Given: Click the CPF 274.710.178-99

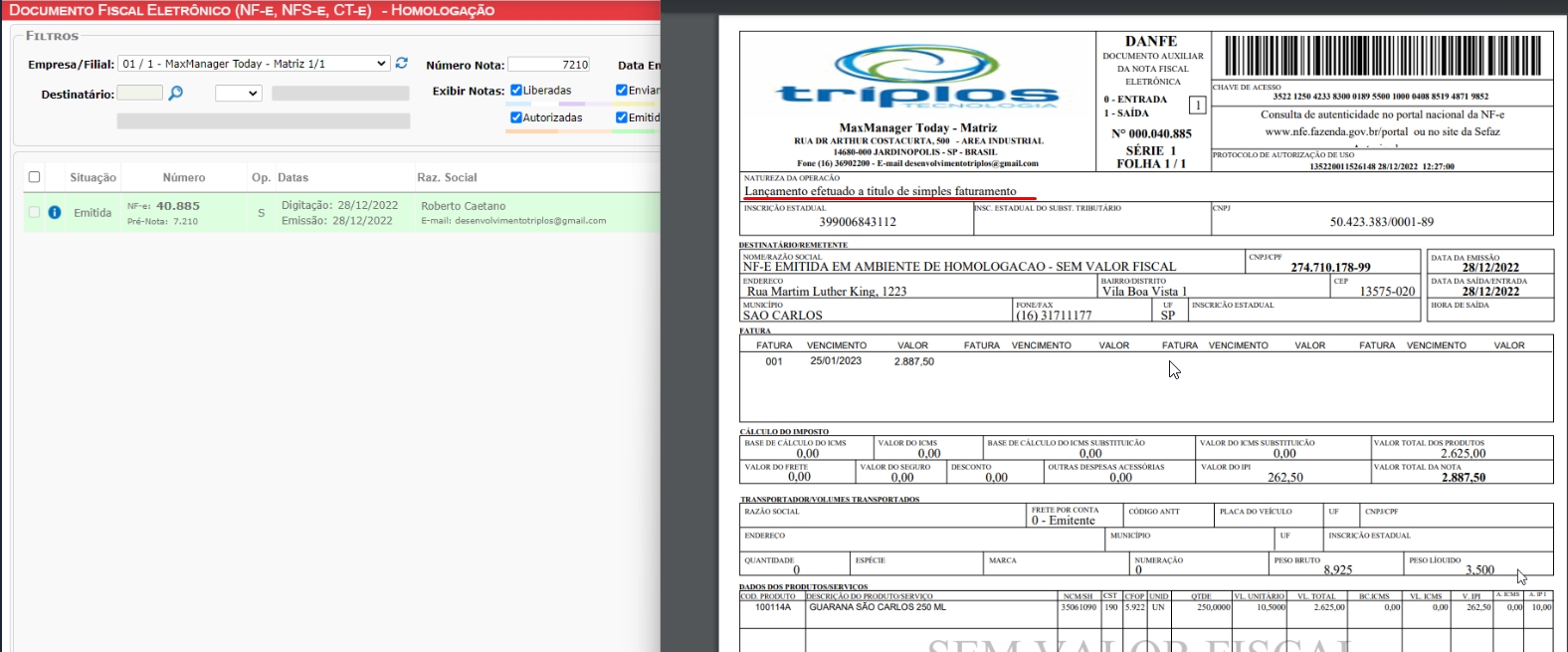Looking at the screenshot, I should (1330, 267).
